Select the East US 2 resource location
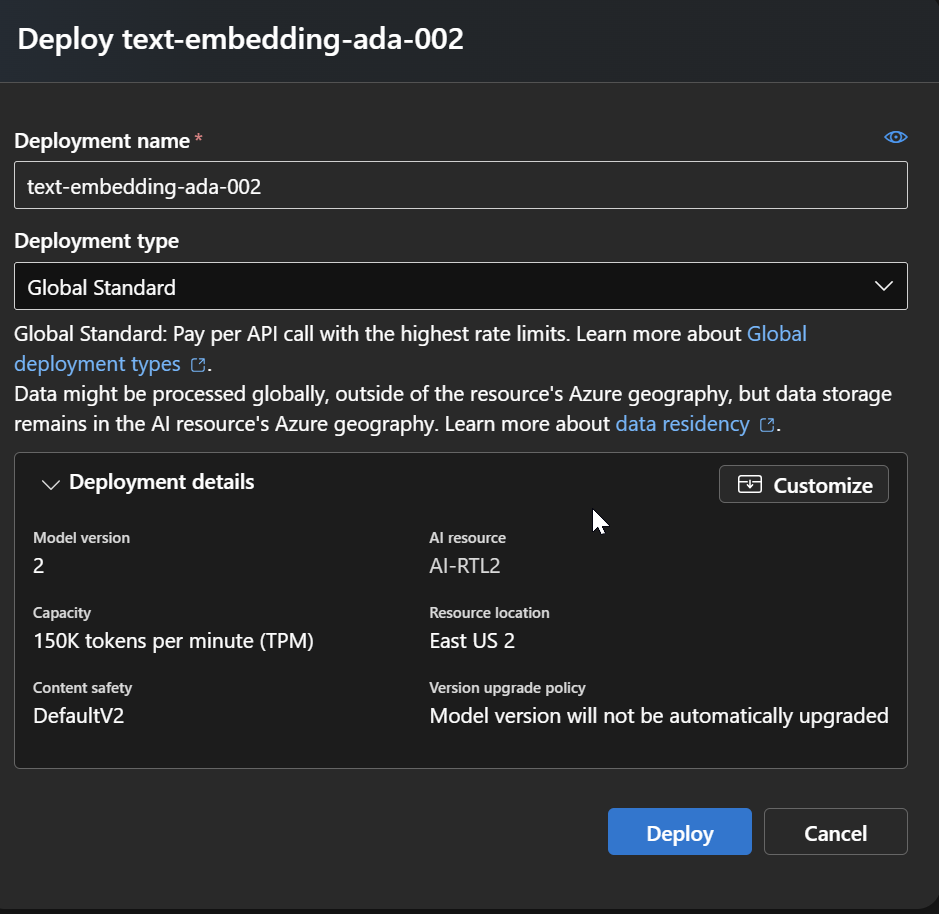Screen dimensions: 939x914 472,640
